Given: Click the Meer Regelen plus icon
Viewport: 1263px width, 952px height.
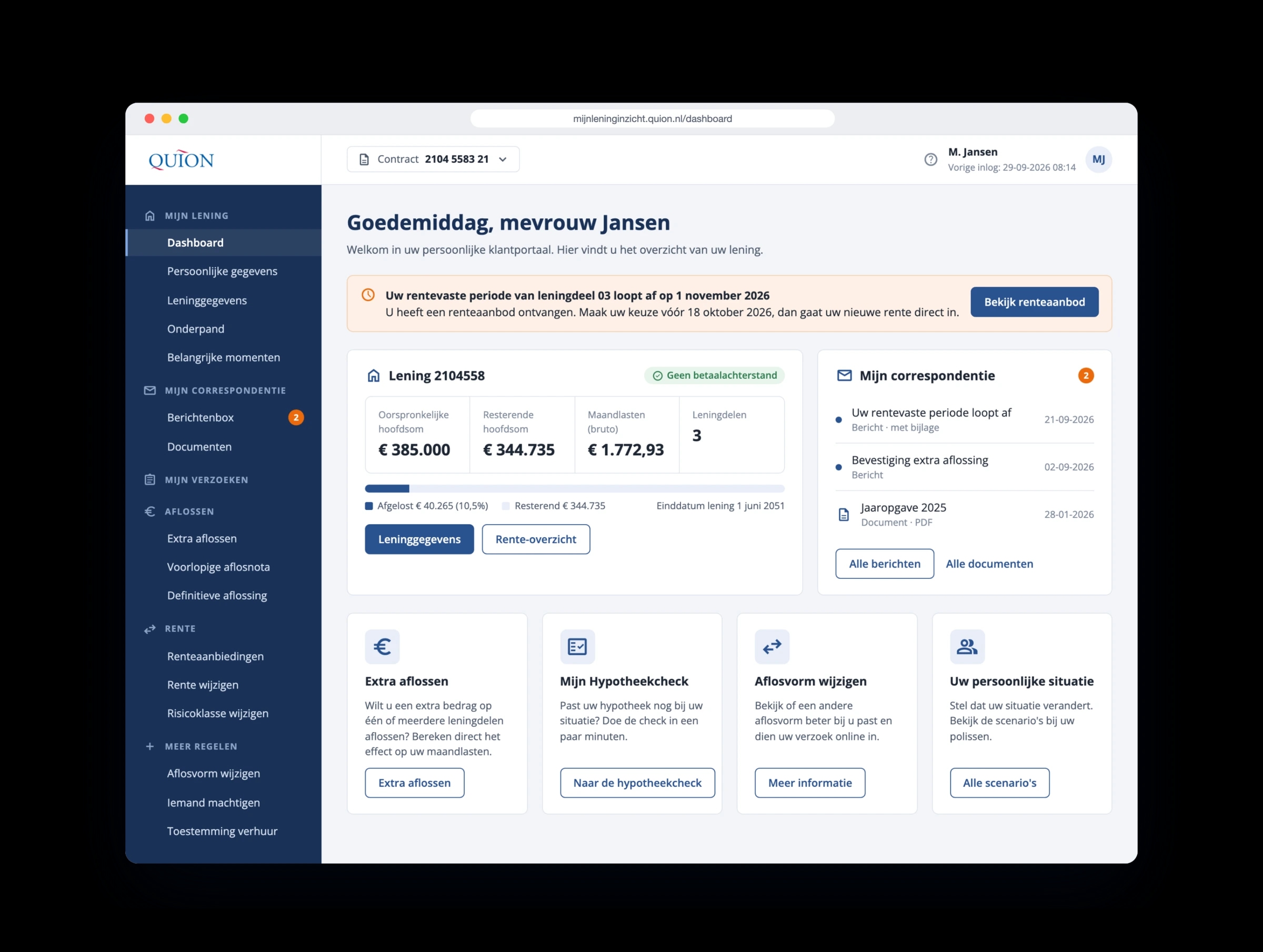Looking at the screenshot, I should click(149, 746).
